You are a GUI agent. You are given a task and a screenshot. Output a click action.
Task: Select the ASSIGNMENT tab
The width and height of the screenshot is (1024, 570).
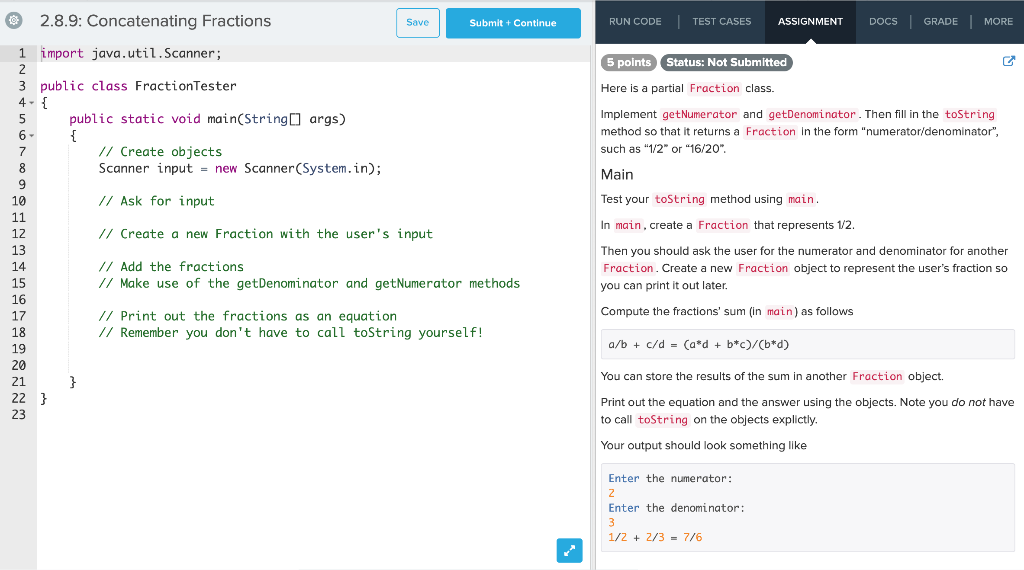point(810,22)
